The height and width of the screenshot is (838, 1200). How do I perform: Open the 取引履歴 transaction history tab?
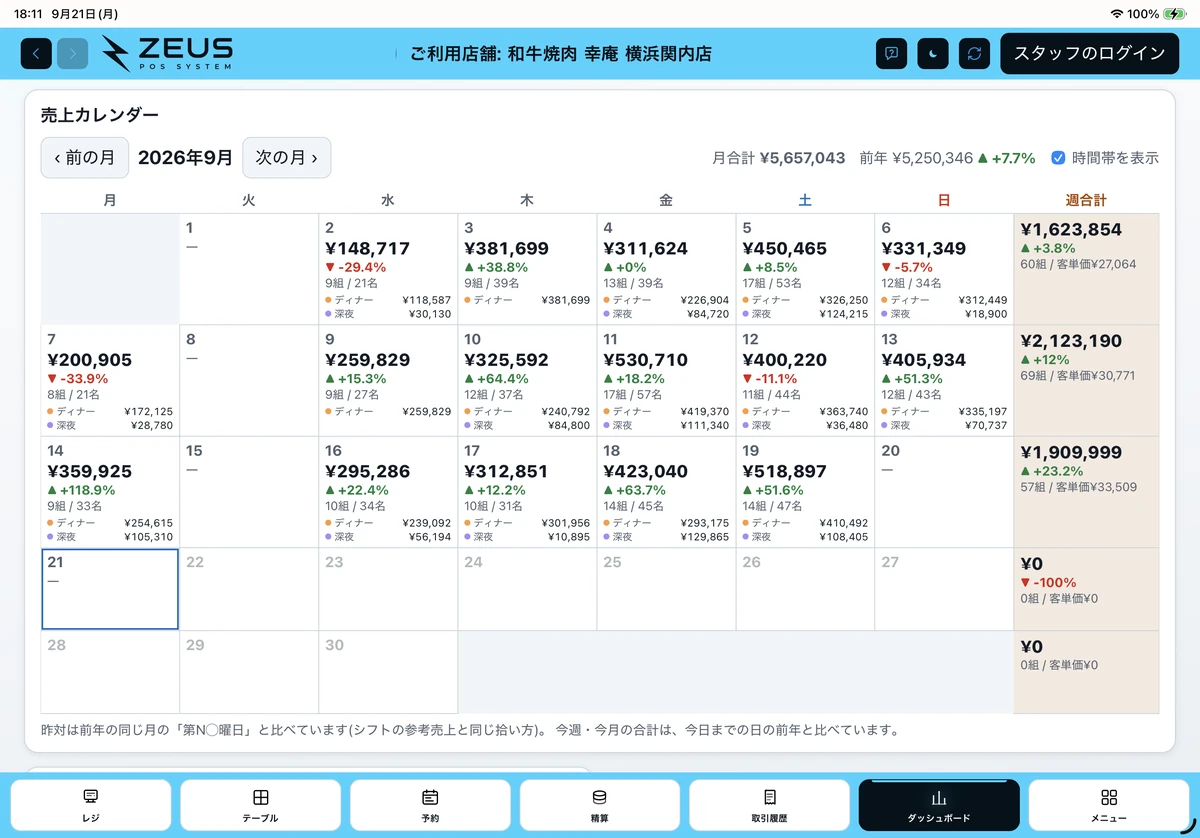[x=769, y=805]
